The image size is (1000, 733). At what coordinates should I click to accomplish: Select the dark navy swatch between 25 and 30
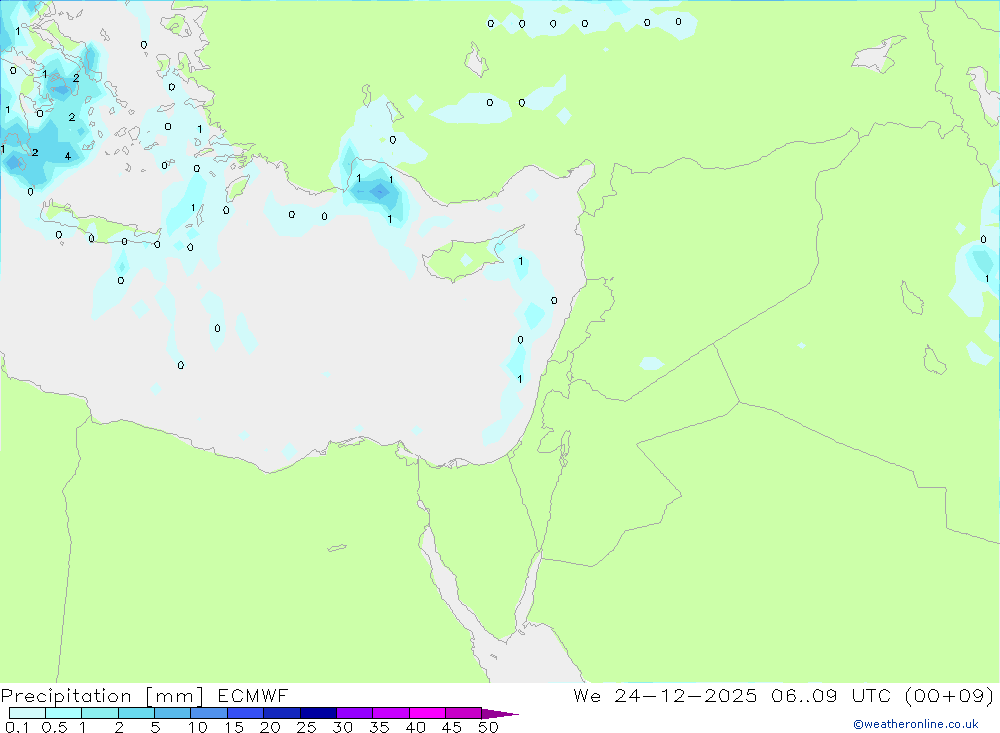[x=318, y=713]
